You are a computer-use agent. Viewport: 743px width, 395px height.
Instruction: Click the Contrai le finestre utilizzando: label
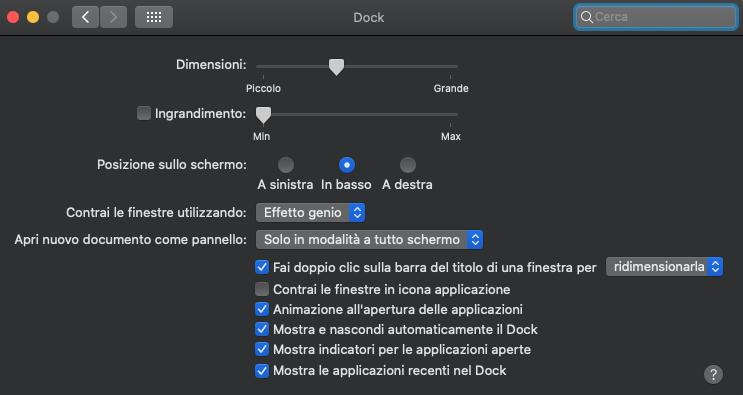point(156,213)
